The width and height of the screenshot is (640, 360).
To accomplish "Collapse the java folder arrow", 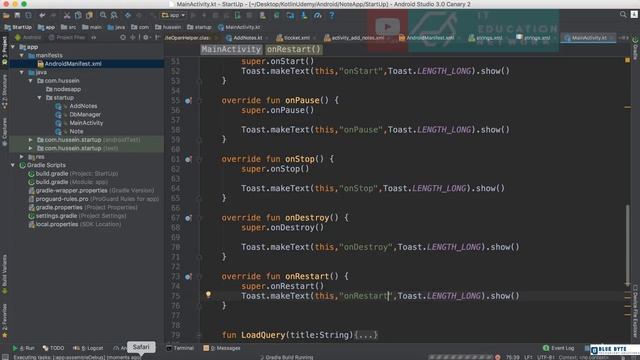I will [x=22, y=72].
